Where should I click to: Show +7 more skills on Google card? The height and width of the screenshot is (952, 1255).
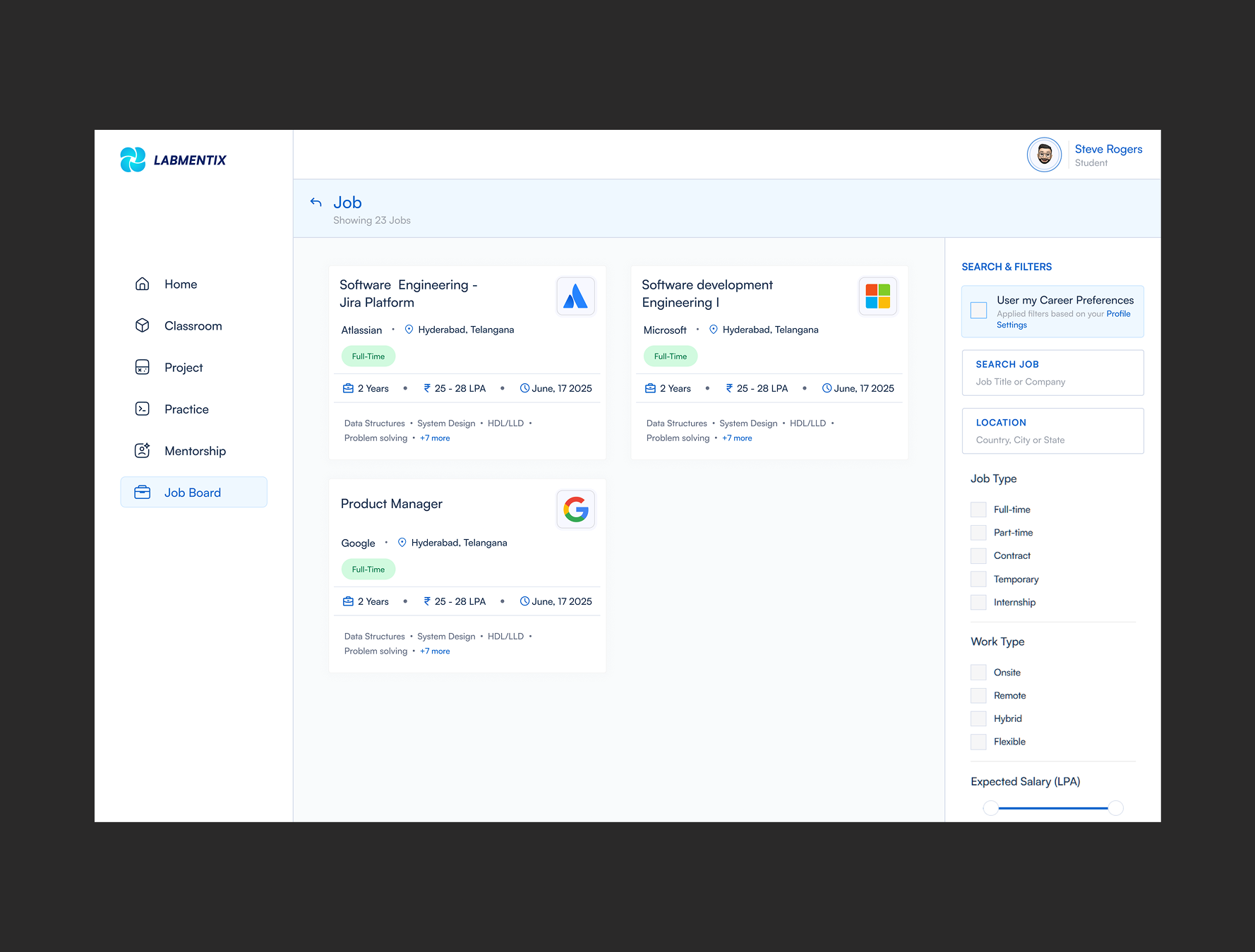(435, 651)
